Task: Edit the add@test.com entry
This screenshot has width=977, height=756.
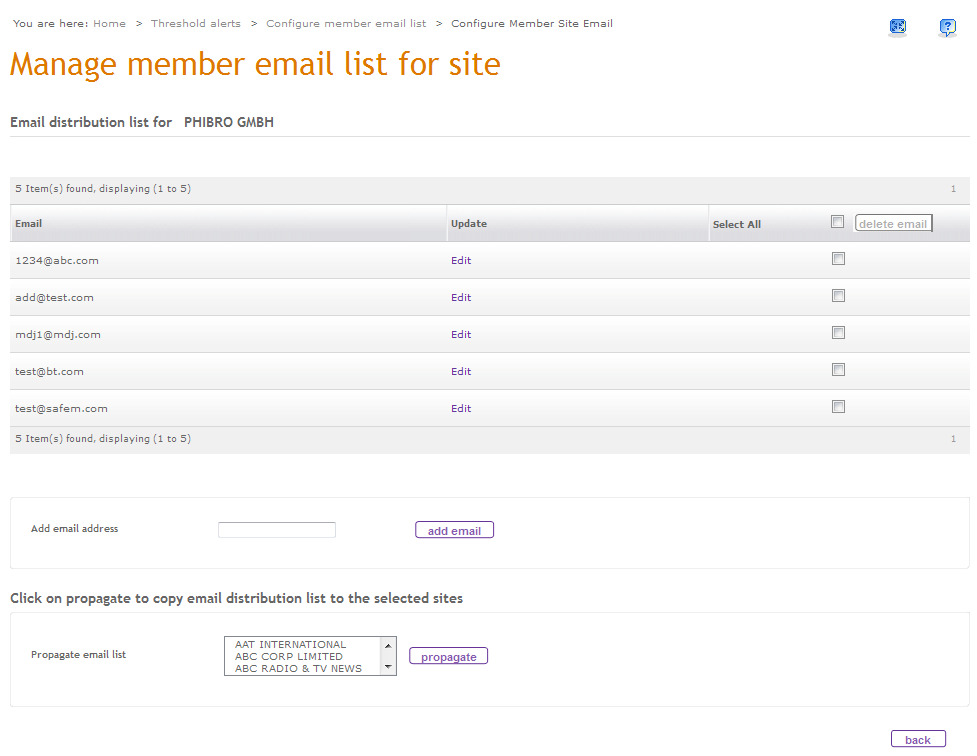Action: (x=461, y=298)
